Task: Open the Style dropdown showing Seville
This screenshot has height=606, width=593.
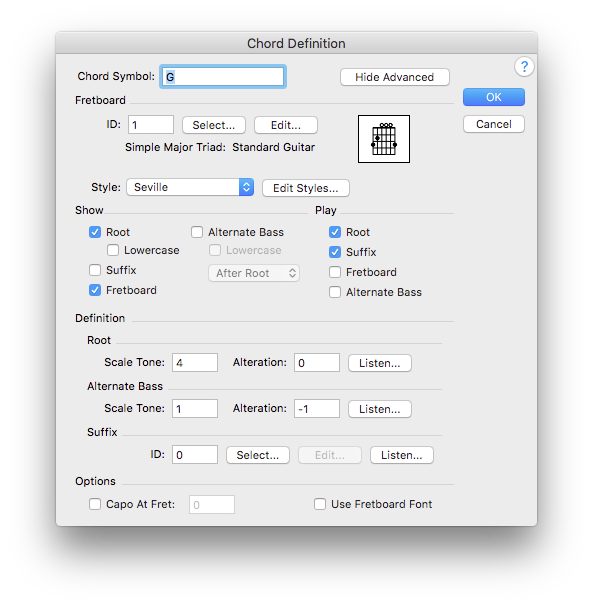Action: click(x=190, y=187)
